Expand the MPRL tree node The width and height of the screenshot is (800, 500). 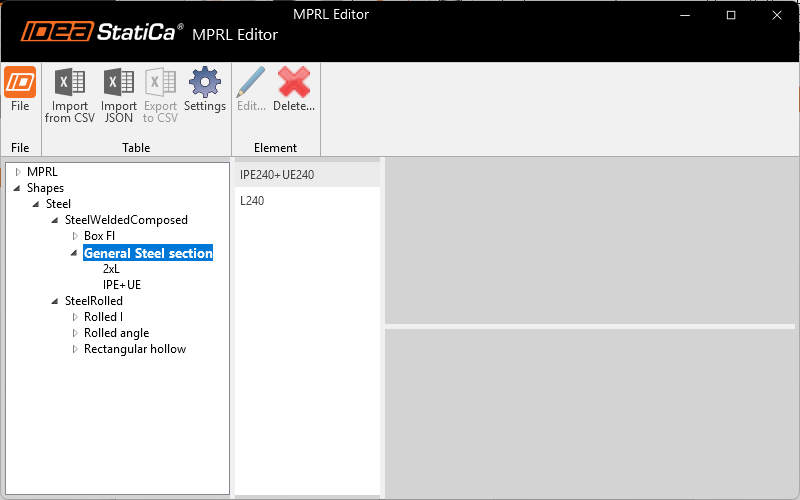pyautogui.click(x=18, y=172)
